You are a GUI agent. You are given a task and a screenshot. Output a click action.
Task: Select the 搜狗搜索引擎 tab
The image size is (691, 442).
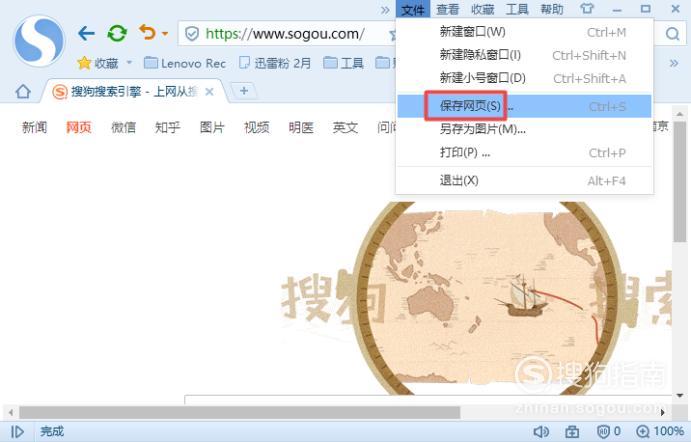(134, 92)
